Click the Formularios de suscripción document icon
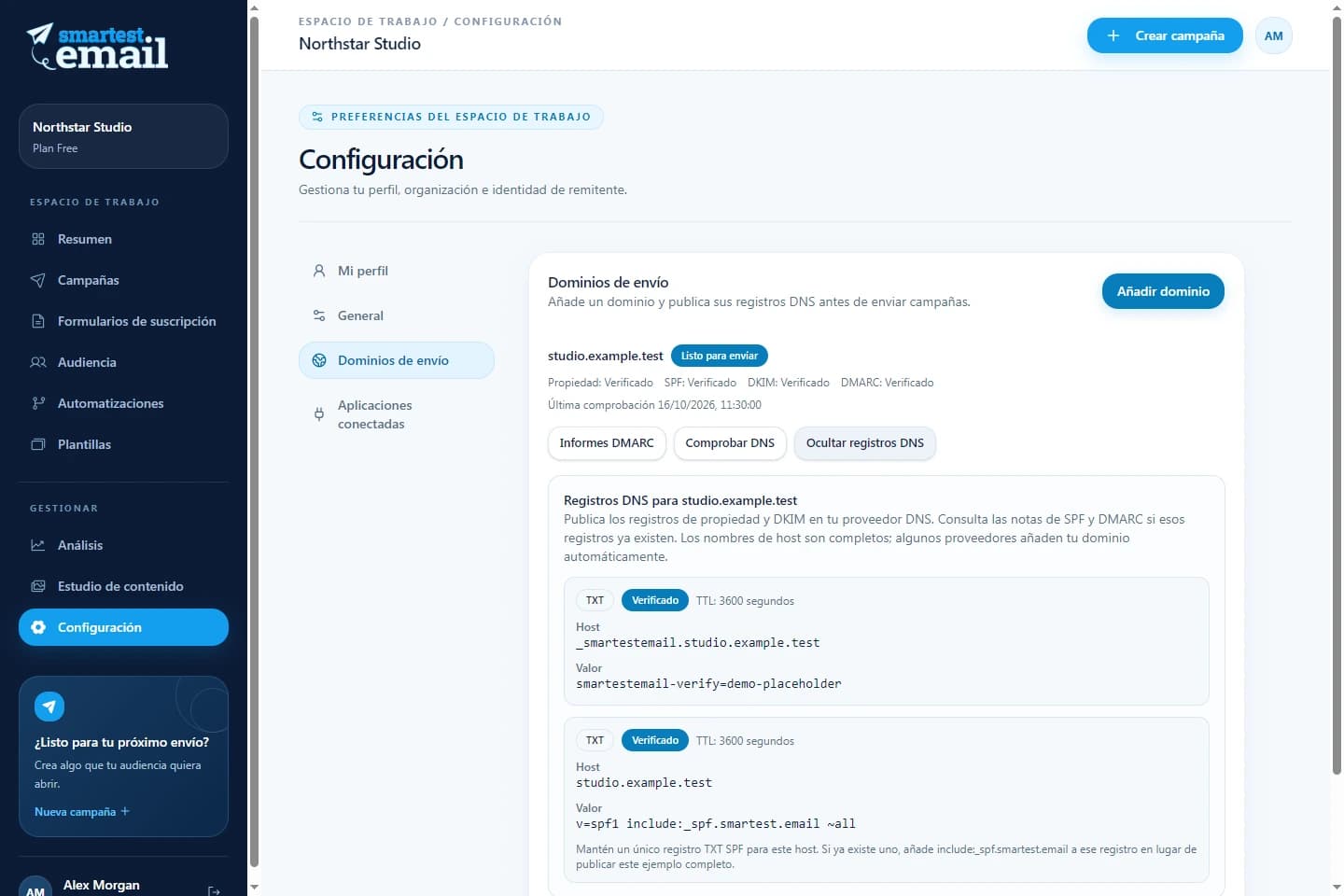This screenshot has height=896, width=1344. point(38,321)
